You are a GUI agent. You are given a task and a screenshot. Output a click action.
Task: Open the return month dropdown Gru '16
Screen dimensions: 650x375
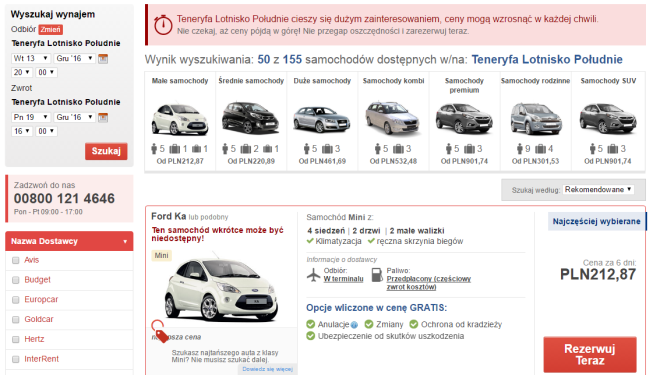coord(75,117)
